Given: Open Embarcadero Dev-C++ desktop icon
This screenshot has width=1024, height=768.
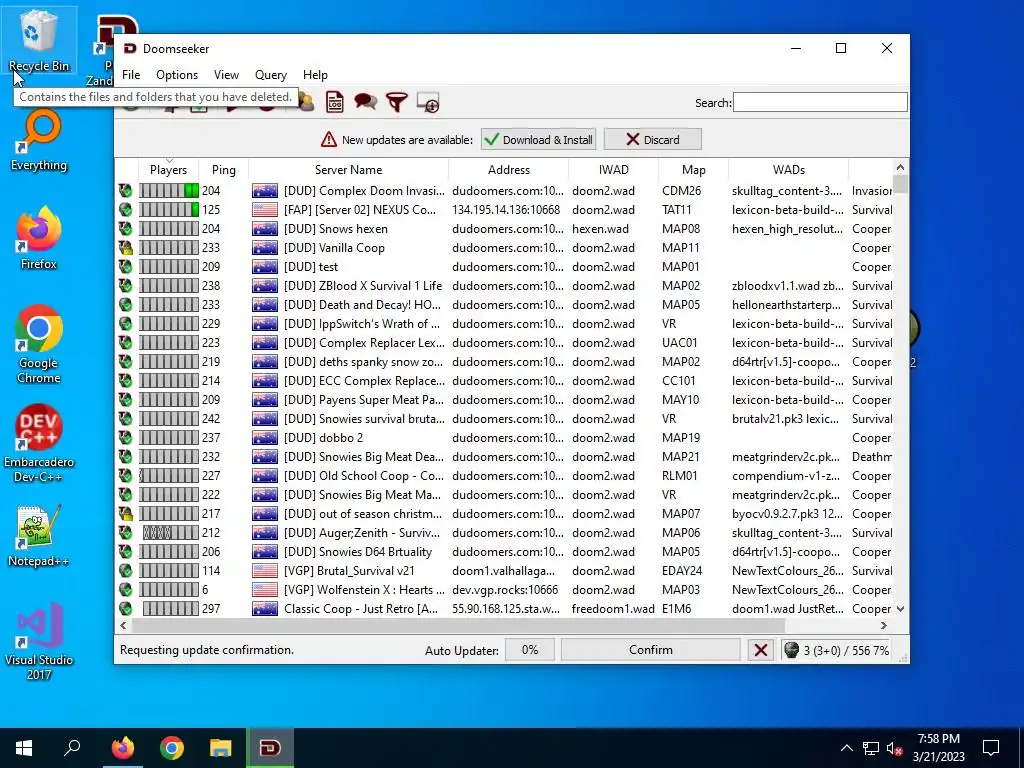Looking at the screenshot, I should tap(39, 443).
